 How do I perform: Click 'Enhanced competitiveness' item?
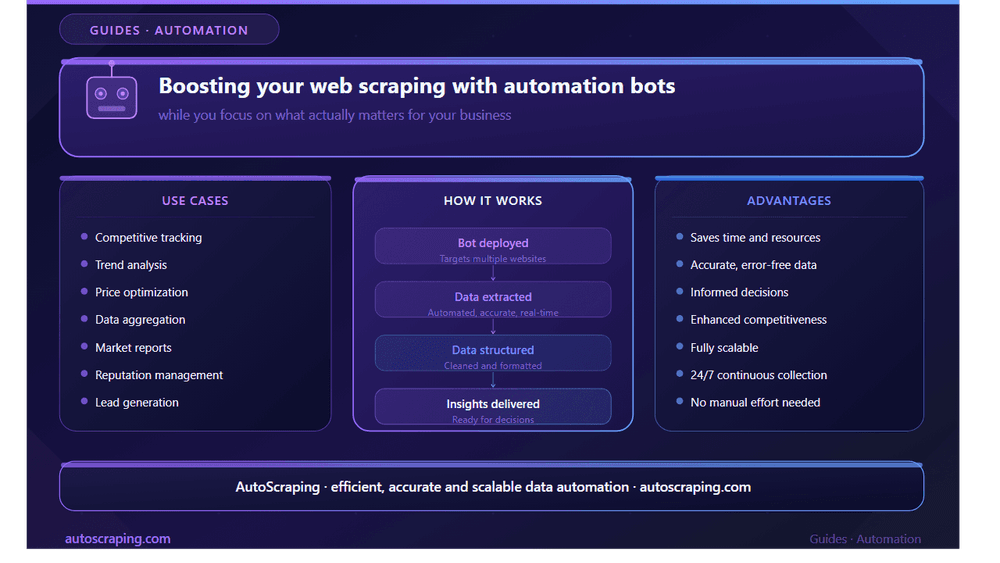(751, 320)
